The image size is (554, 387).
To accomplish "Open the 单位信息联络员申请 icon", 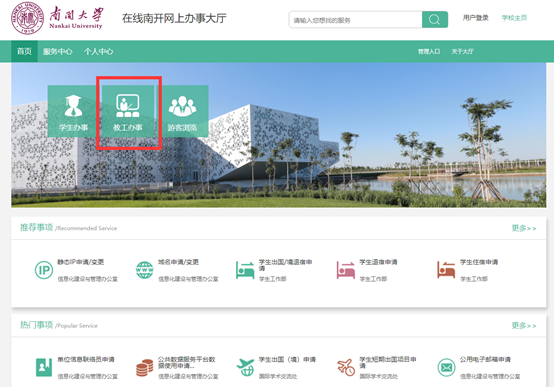I will pyautogui.click(x=44, y=367).
